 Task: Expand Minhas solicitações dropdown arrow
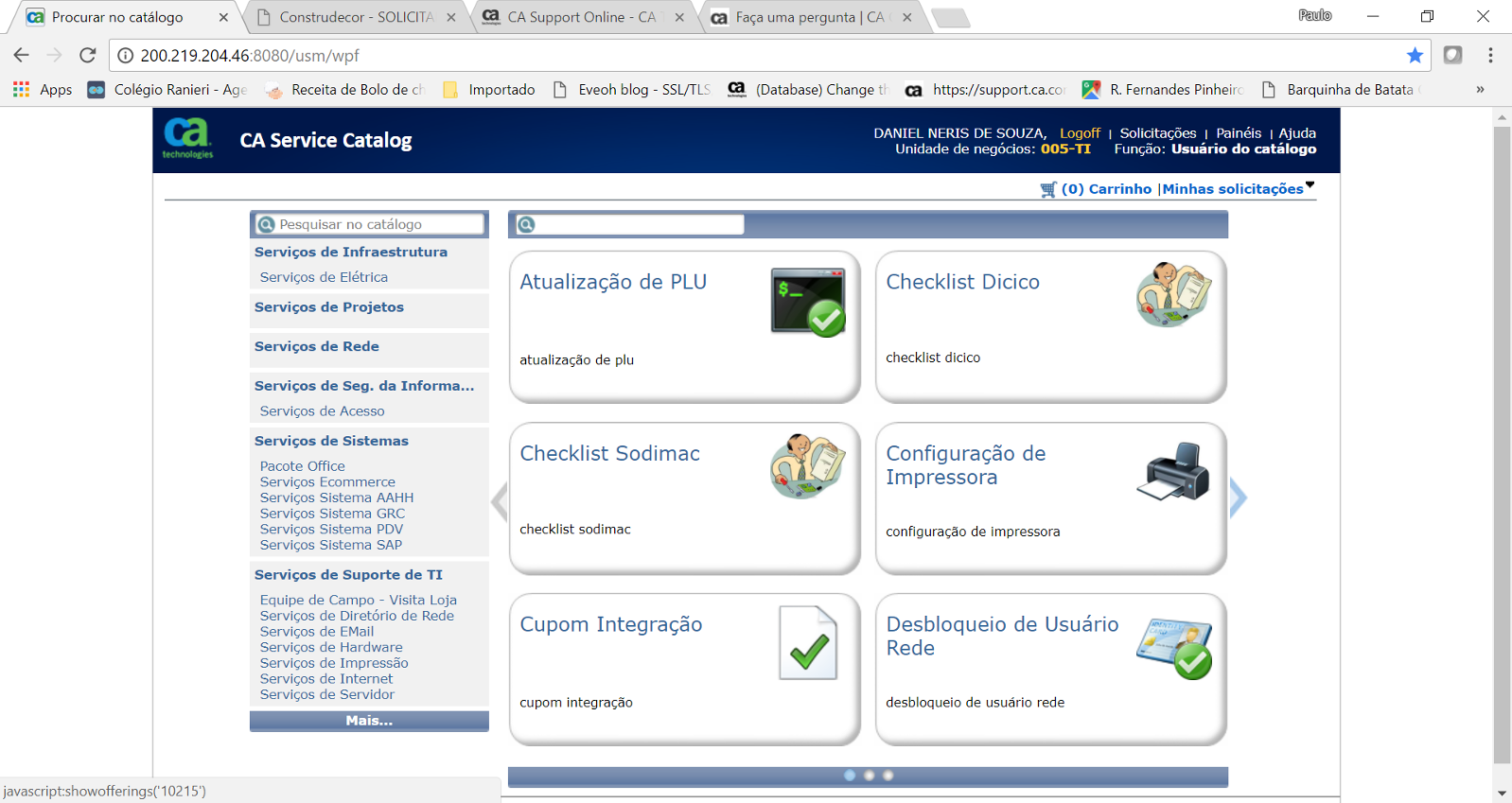pyautogui.click(x=1310, y=185)
